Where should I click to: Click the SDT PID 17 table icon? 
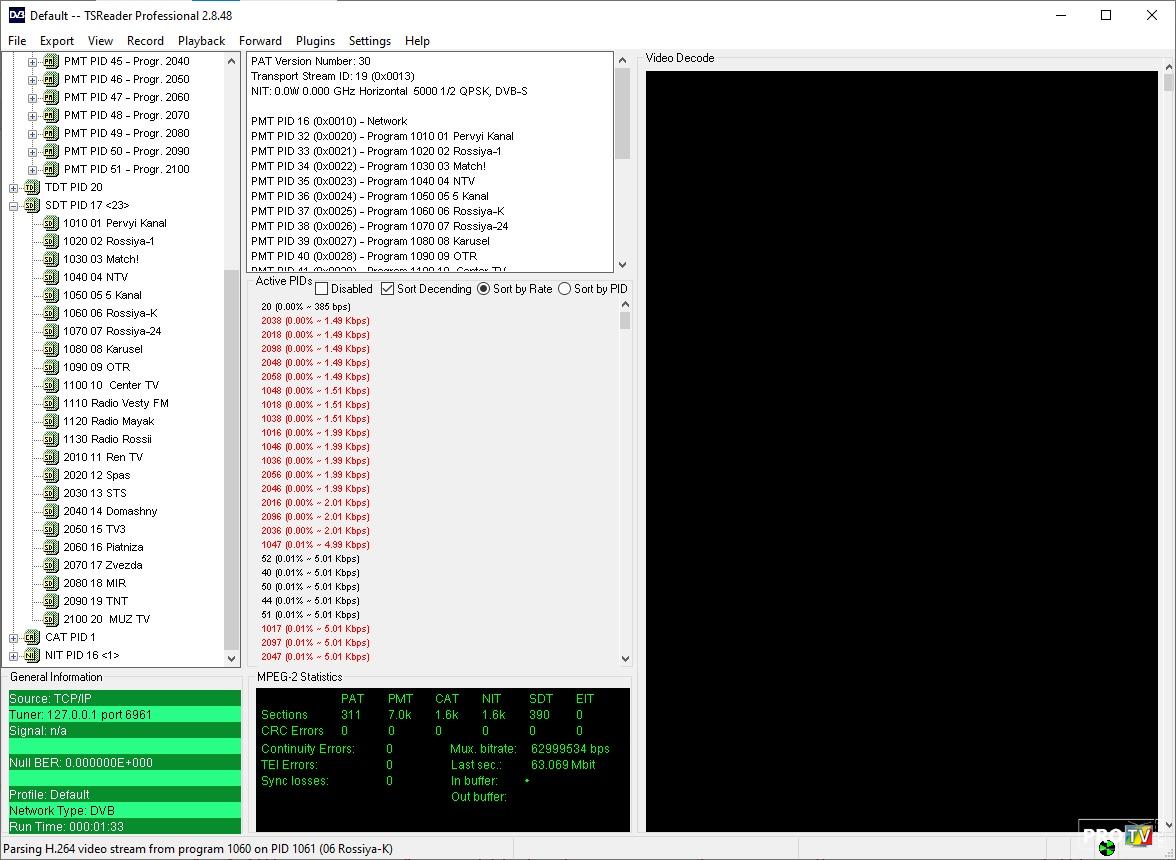click(x=32, y=205)
